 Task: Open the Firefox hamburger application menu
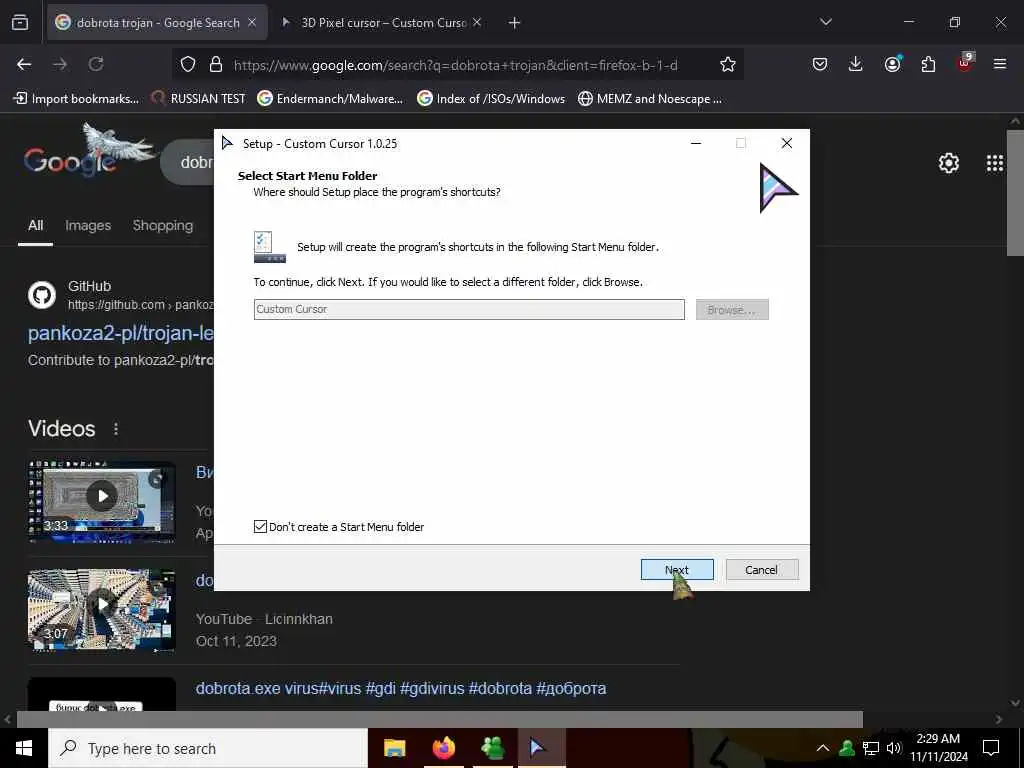[x=1000, y=64]
